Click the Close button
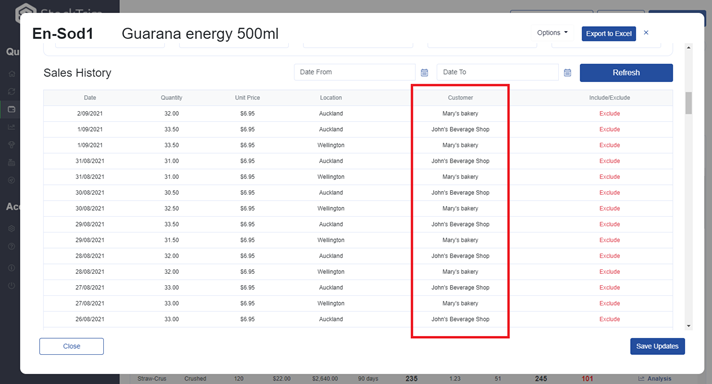 pyautogui.click(x=71, y=346)
